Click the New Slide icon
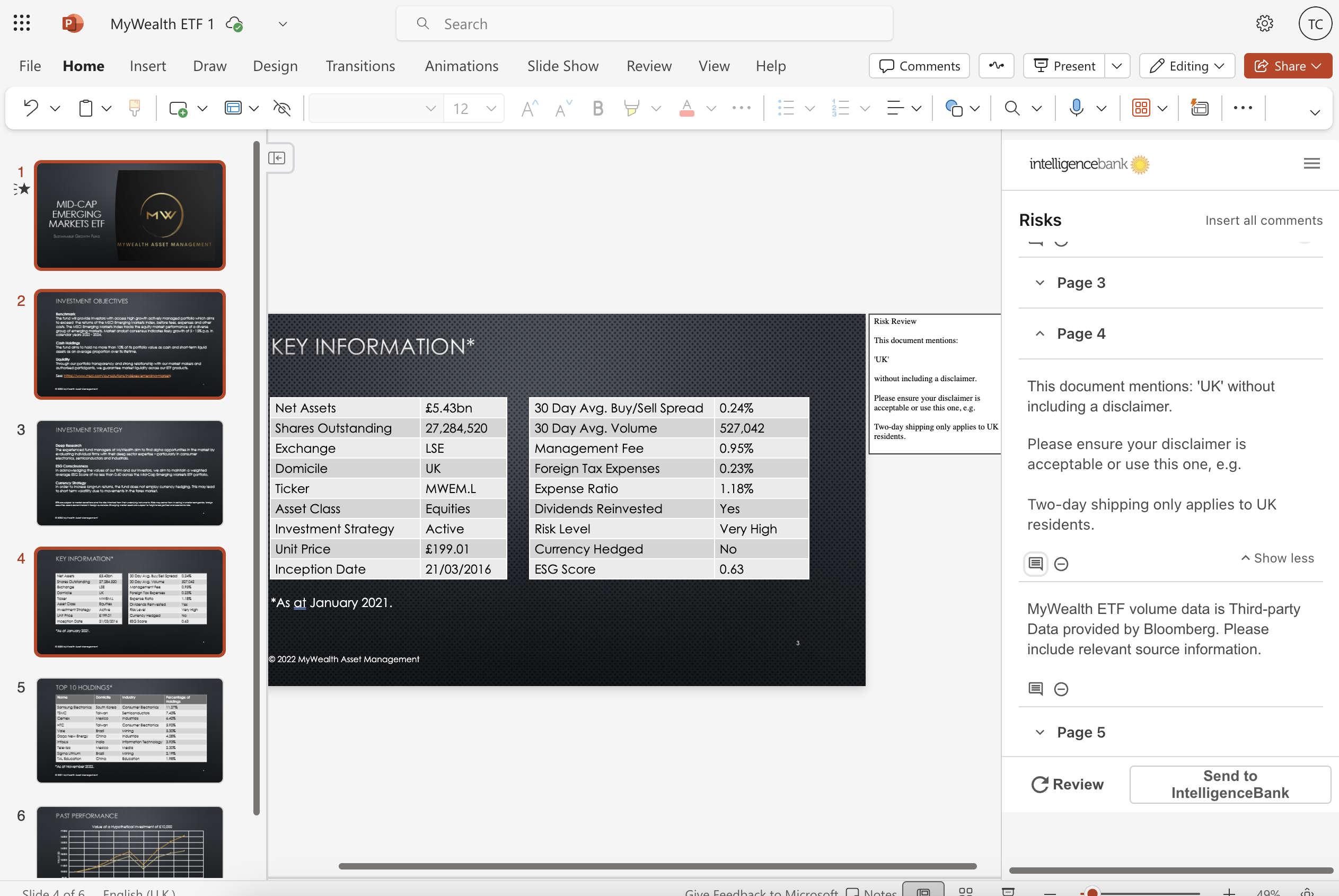The width and height of the screenshot is (1339, 896). 178,108
